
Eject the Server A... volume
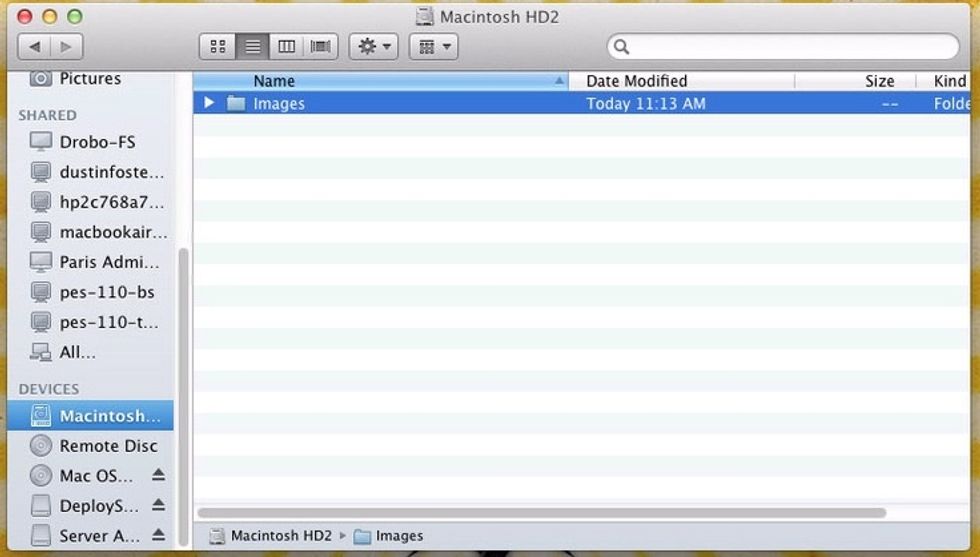click(x=158, y=536)
